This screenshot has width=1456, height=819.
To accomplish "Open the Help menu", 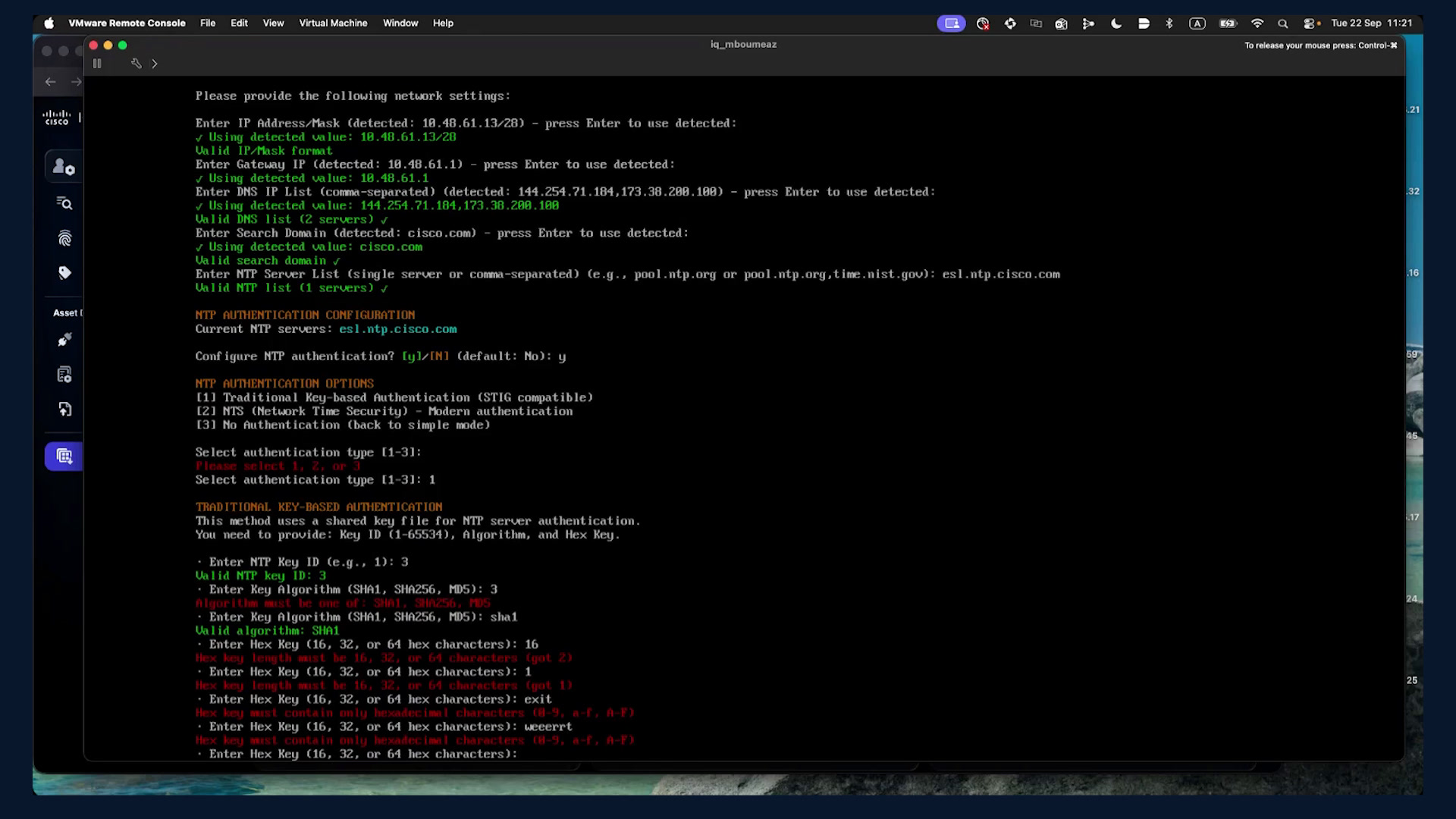I will click(x=443, y=24).
